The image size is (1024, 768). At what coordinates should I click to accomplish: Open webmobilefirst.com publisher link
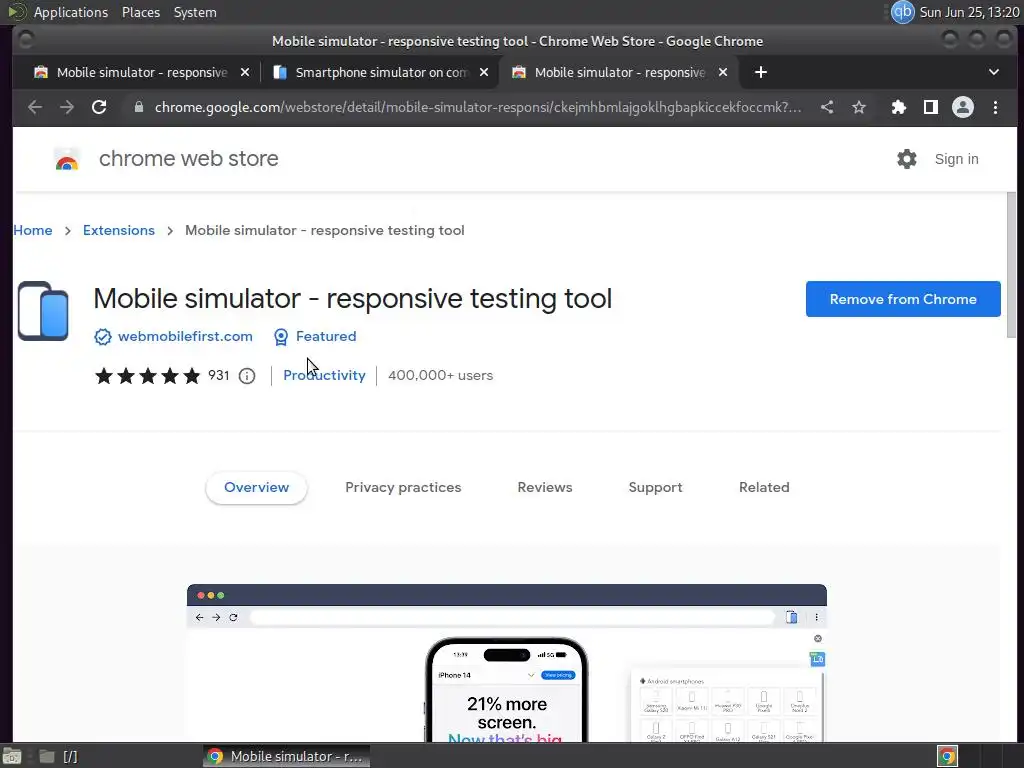(x=185, y=336)
